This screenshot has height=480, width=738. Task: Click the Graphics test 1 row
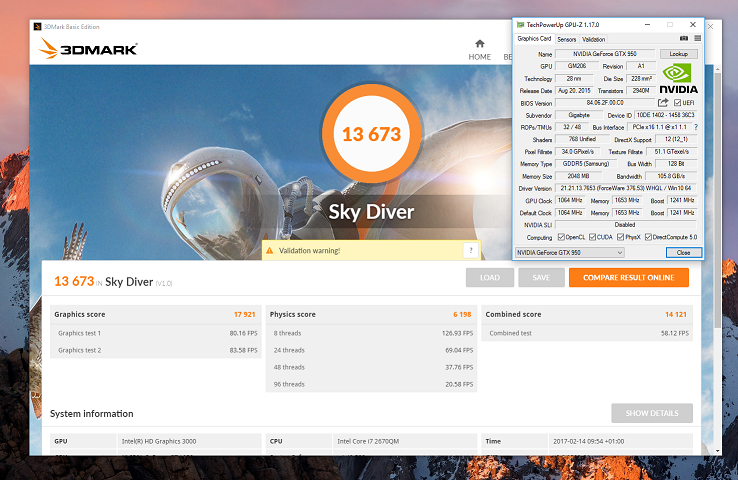156,333
